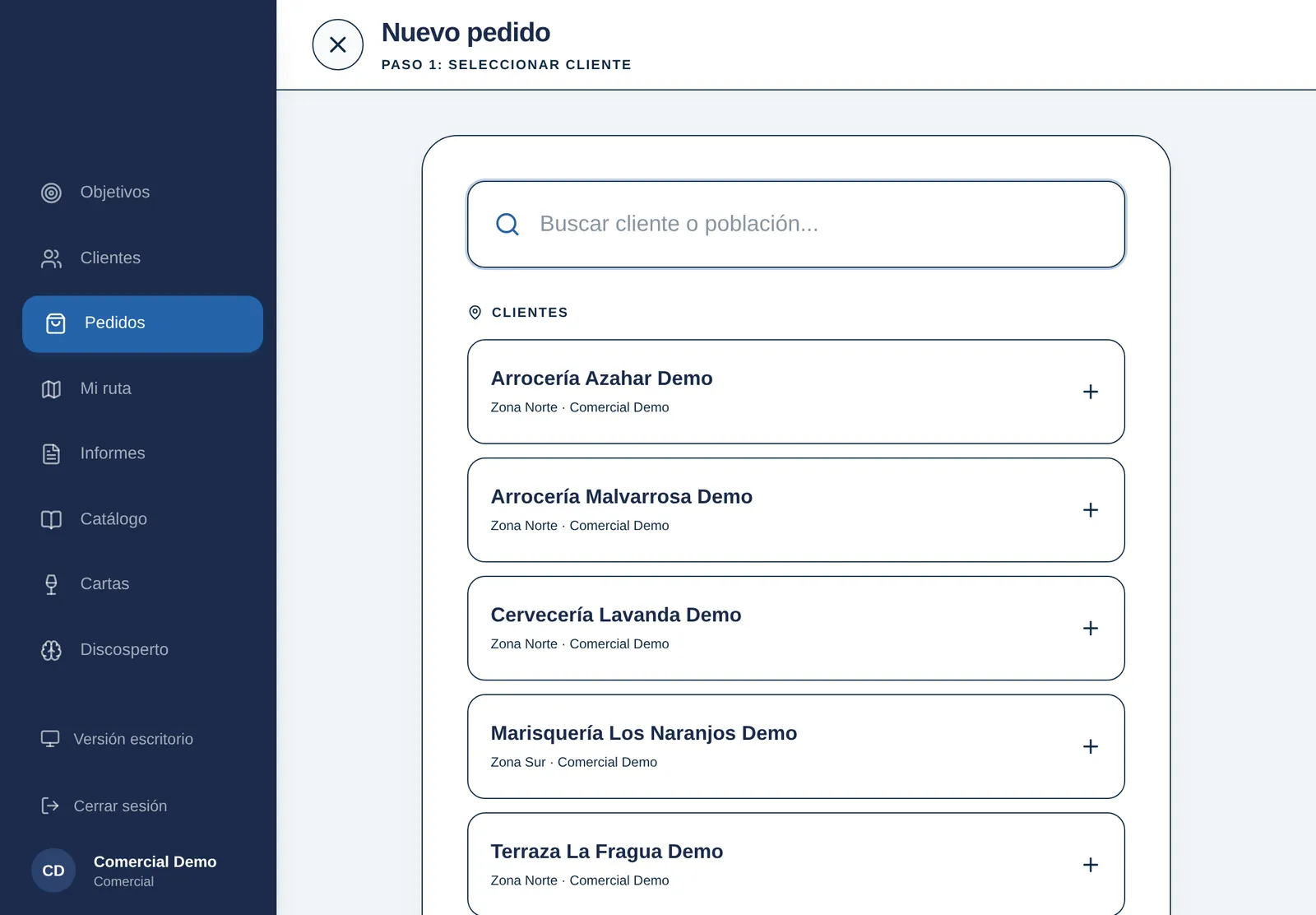Add Arrocería Malvarrosa Demo with plus icon
Image resolution: width=1316 pixels, height=915 pixels.
pos(1091,510)
